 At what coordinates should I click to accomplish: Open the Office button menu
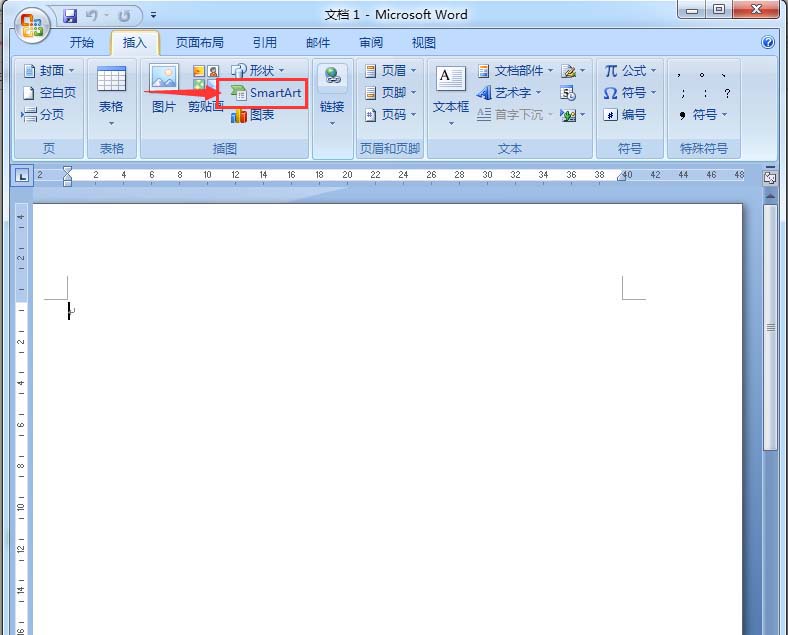pyautogui.click(x=32, y=25)
